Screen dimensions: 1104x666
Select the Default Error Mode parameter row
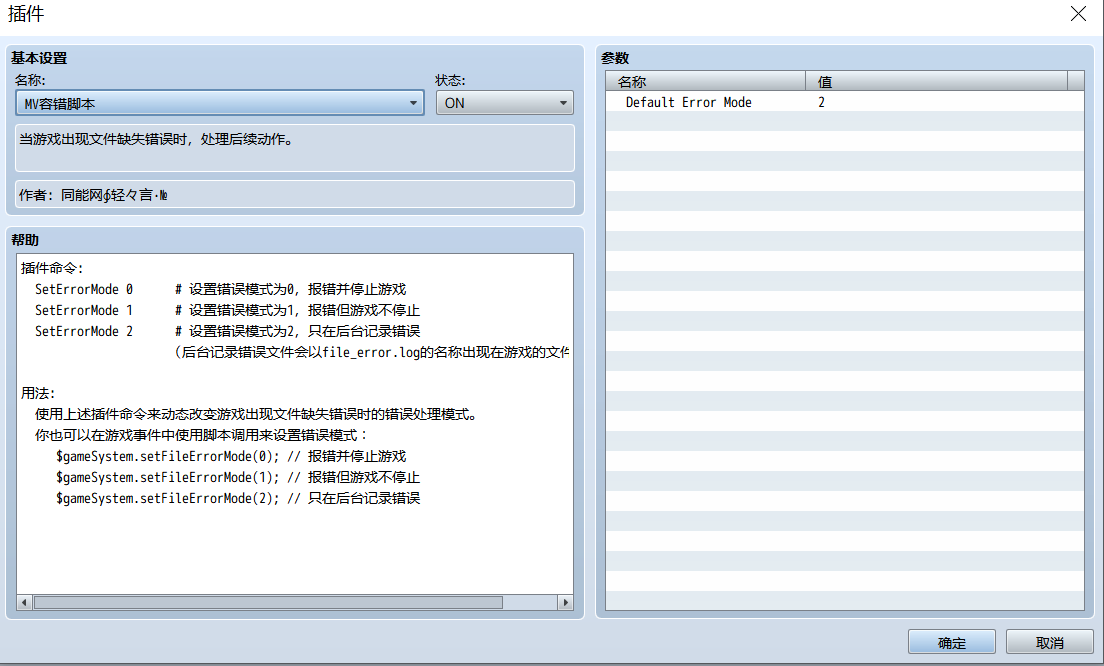point(844,102)
